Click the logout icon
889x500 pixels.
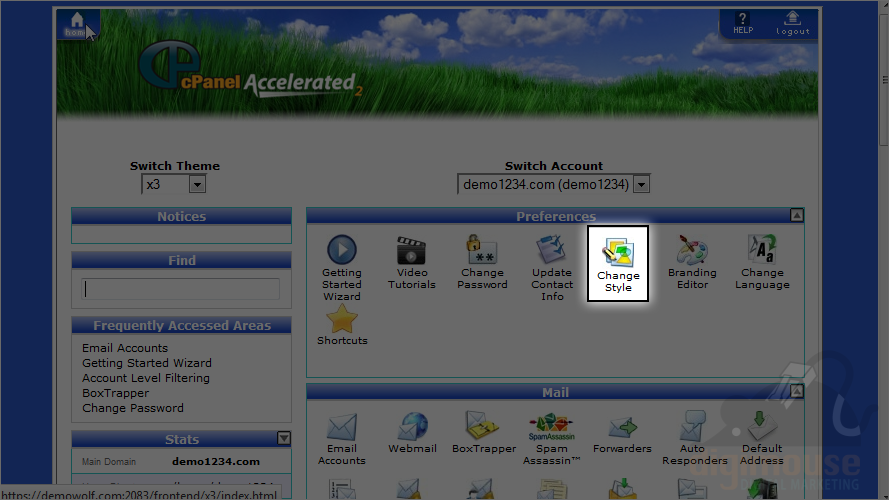793,23
